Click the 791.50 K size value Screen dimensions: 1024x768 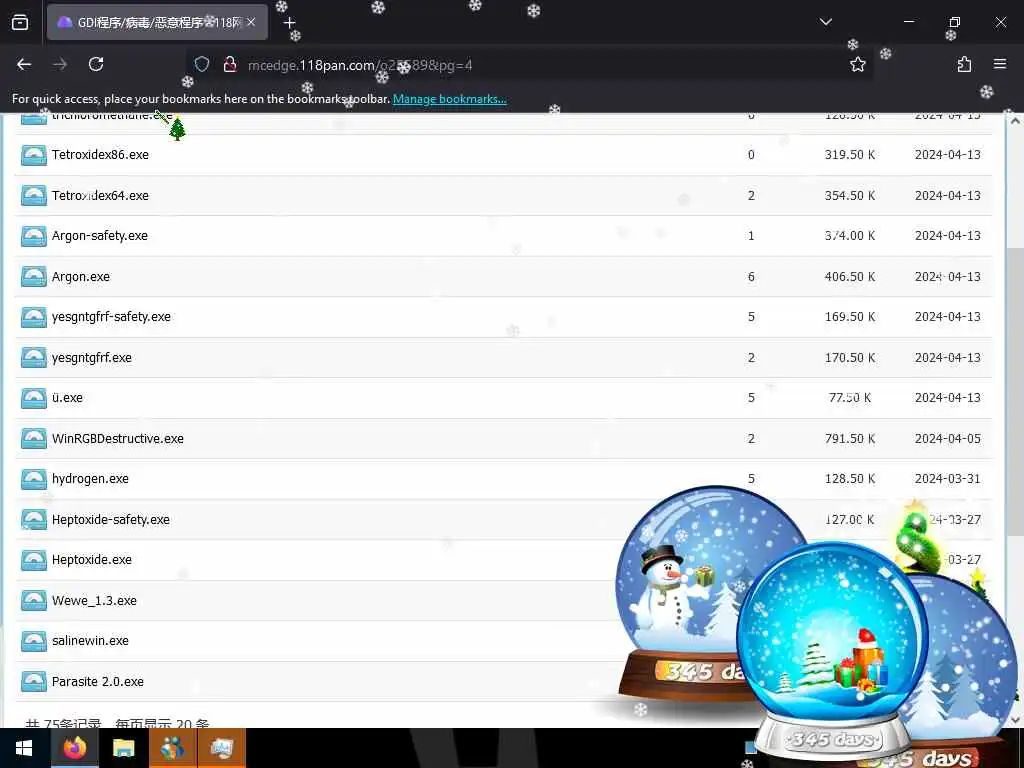[850, 438]
